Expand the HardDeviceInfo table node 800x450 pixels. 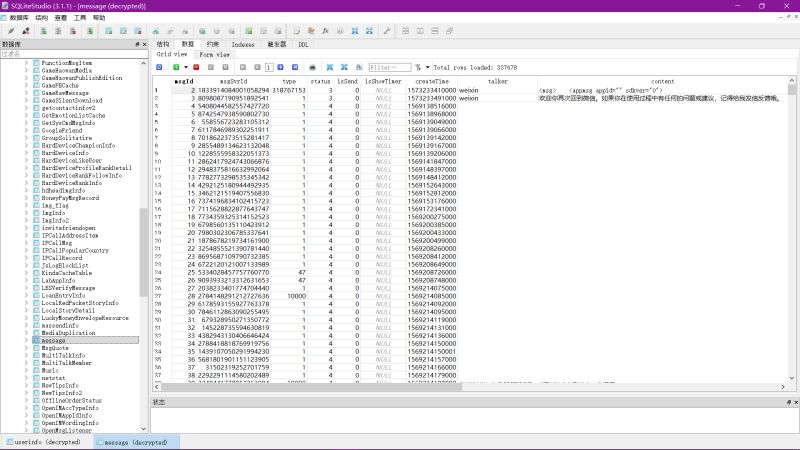coord(27,153)
